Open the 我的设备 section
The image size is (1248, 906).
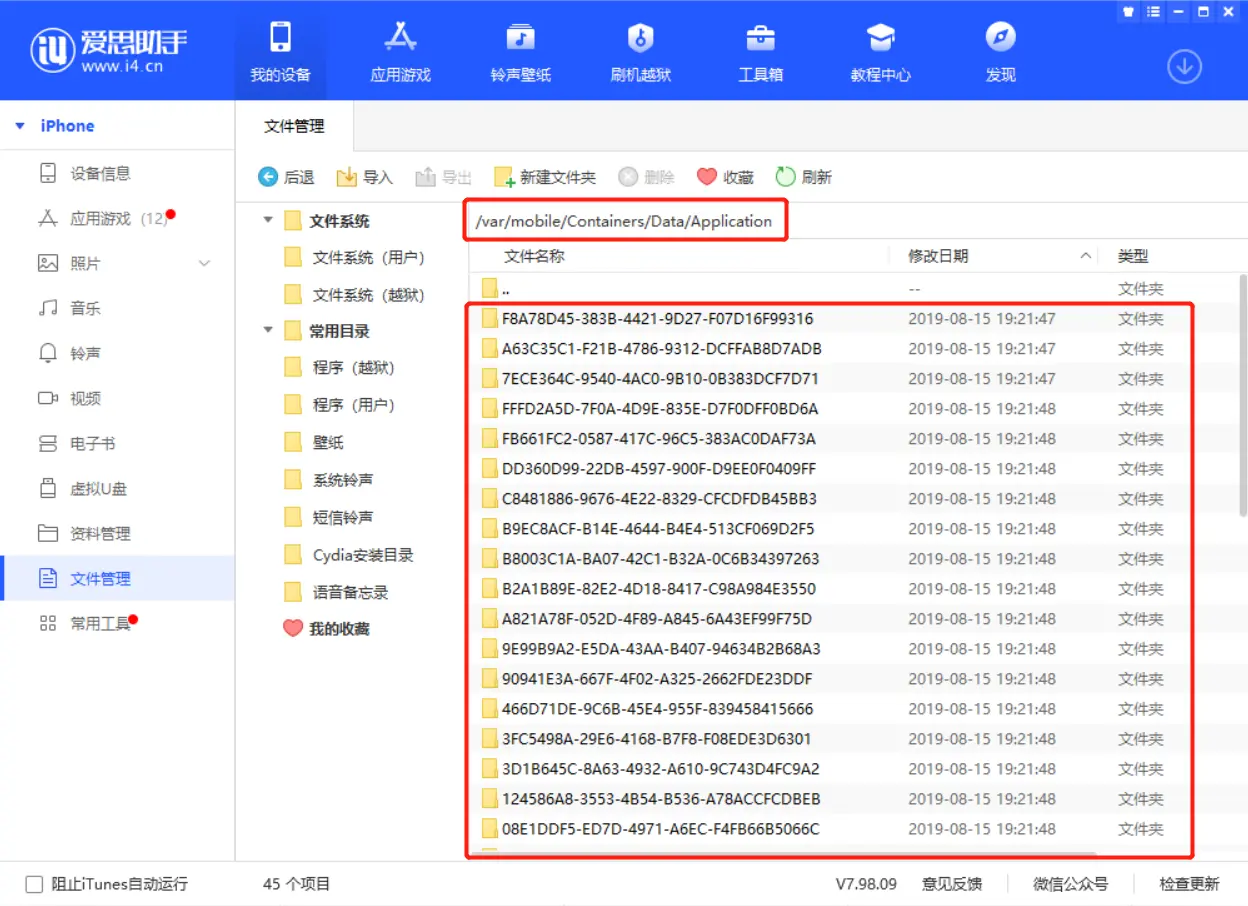280,52
